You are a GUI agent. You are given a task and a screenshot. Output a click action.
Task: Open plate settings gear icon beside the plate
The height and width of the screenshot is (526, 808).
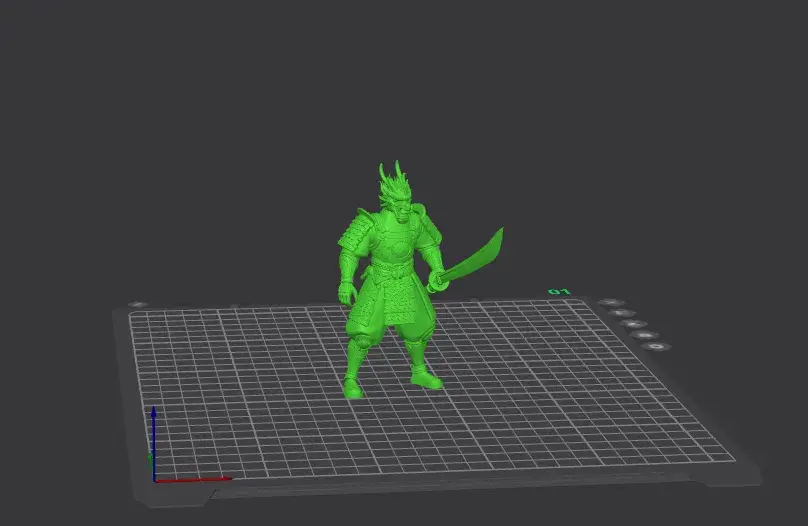[656, 347]
